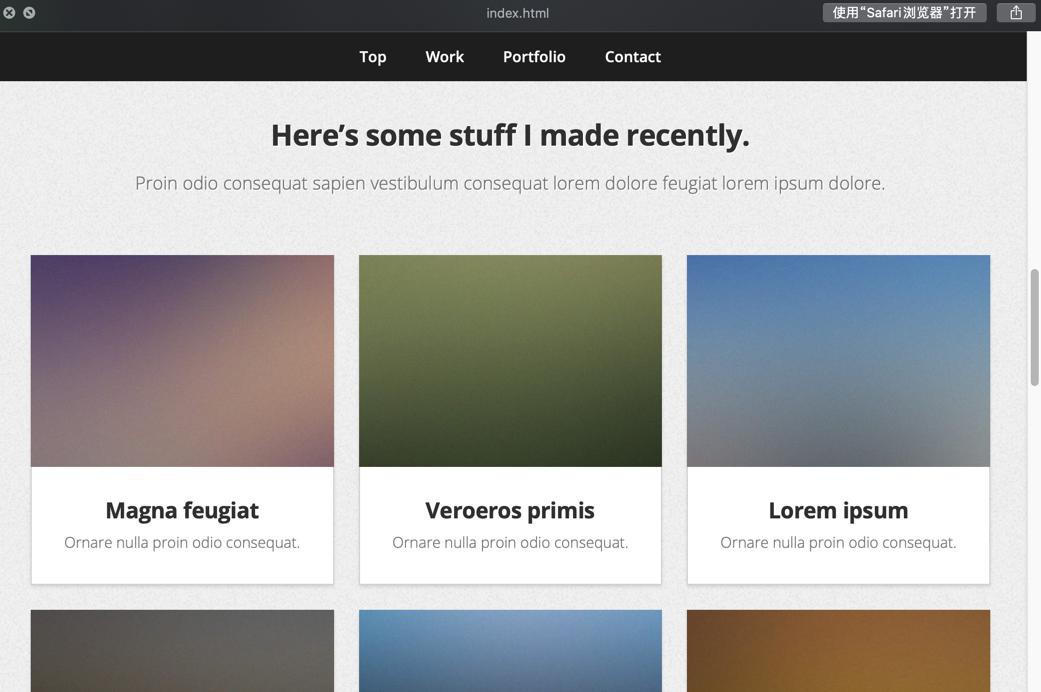Click the purple Magna feugiat thumbnail
Viewport: 1041px width, 692px height.
tap(182, 360)
